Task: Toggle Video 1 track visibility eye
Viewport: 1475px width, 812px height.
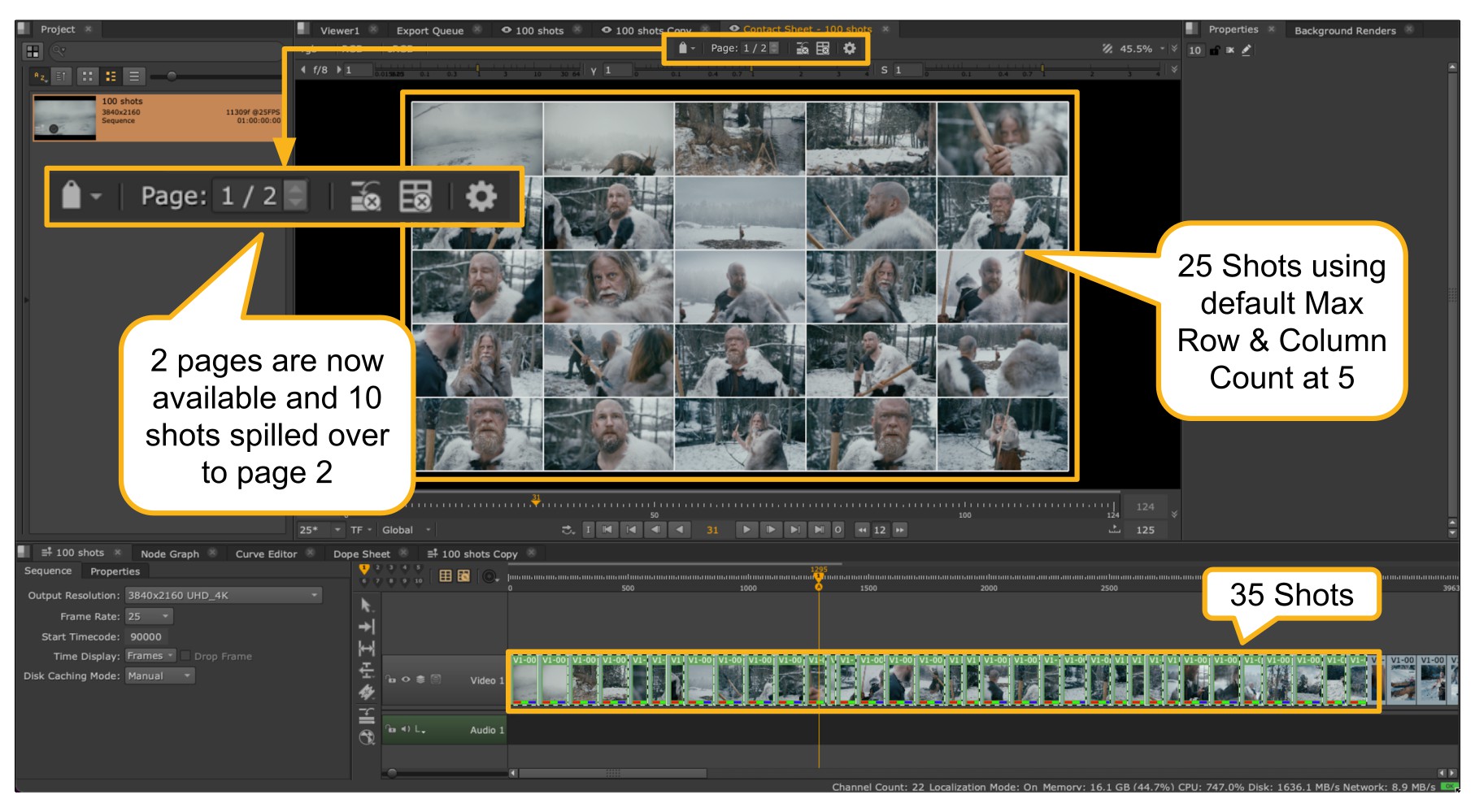Action: [x=406, y=680]
